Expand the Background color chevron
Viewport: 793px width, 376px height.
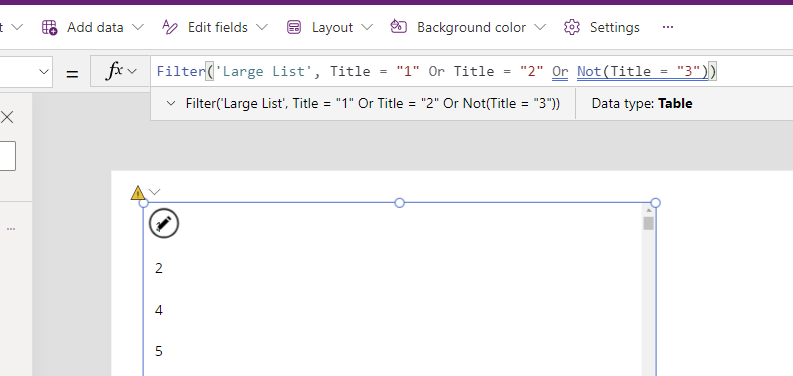coord(540,27)
